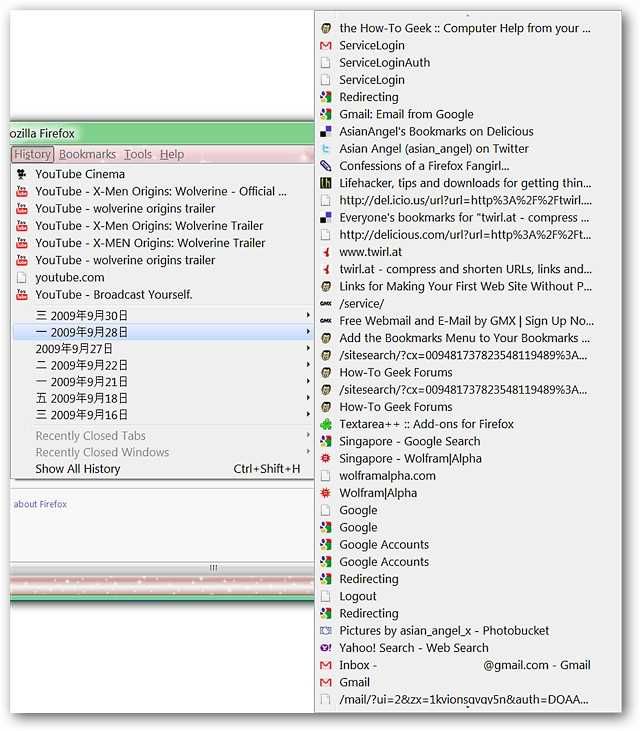Screen dimensions: 640x731
Task: Expand the 2009年9月16日 submenu arrow
Action: click(308, 414)
